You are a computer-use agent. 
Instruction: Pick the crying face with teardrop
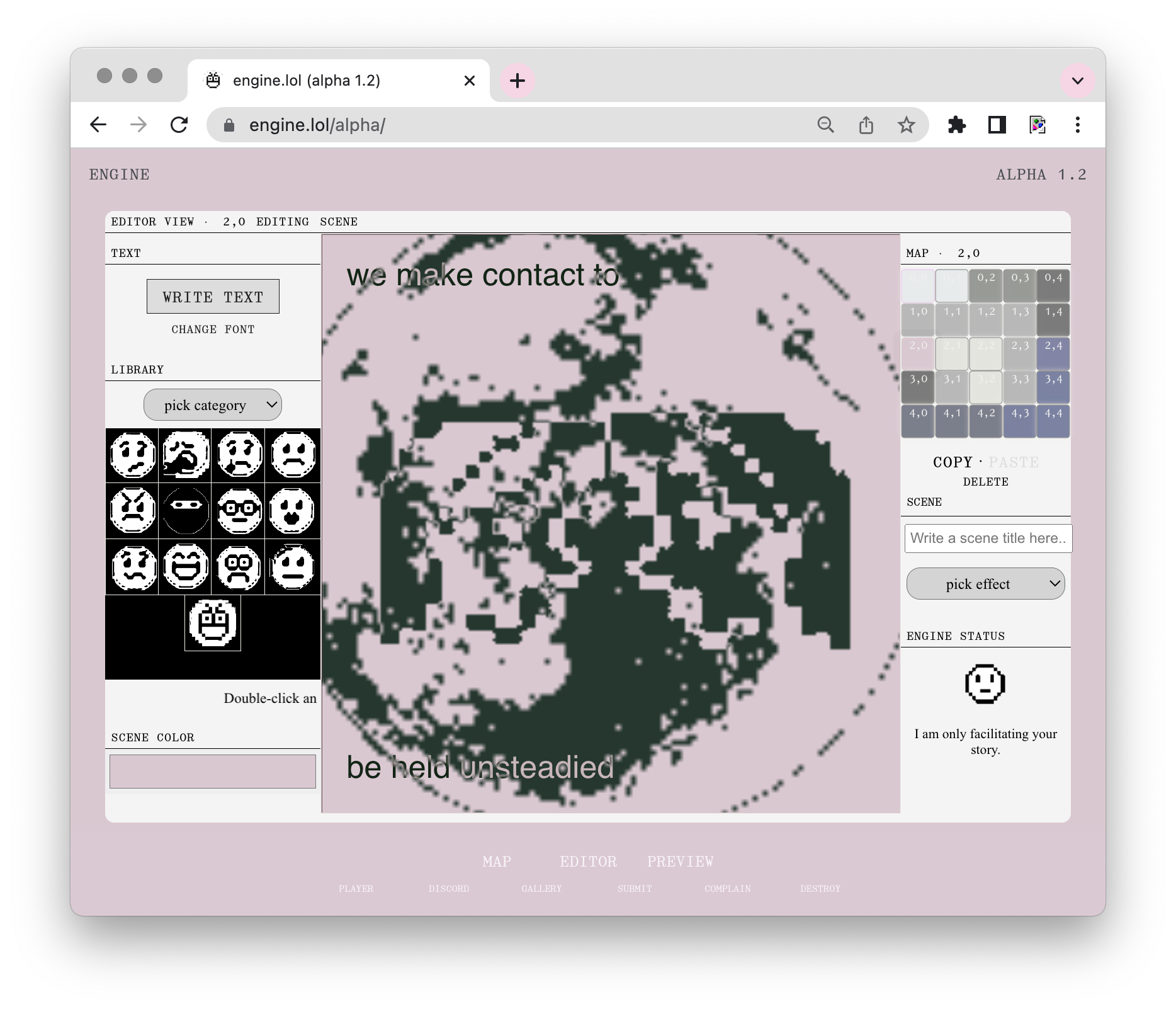click(x=239, y=455)
